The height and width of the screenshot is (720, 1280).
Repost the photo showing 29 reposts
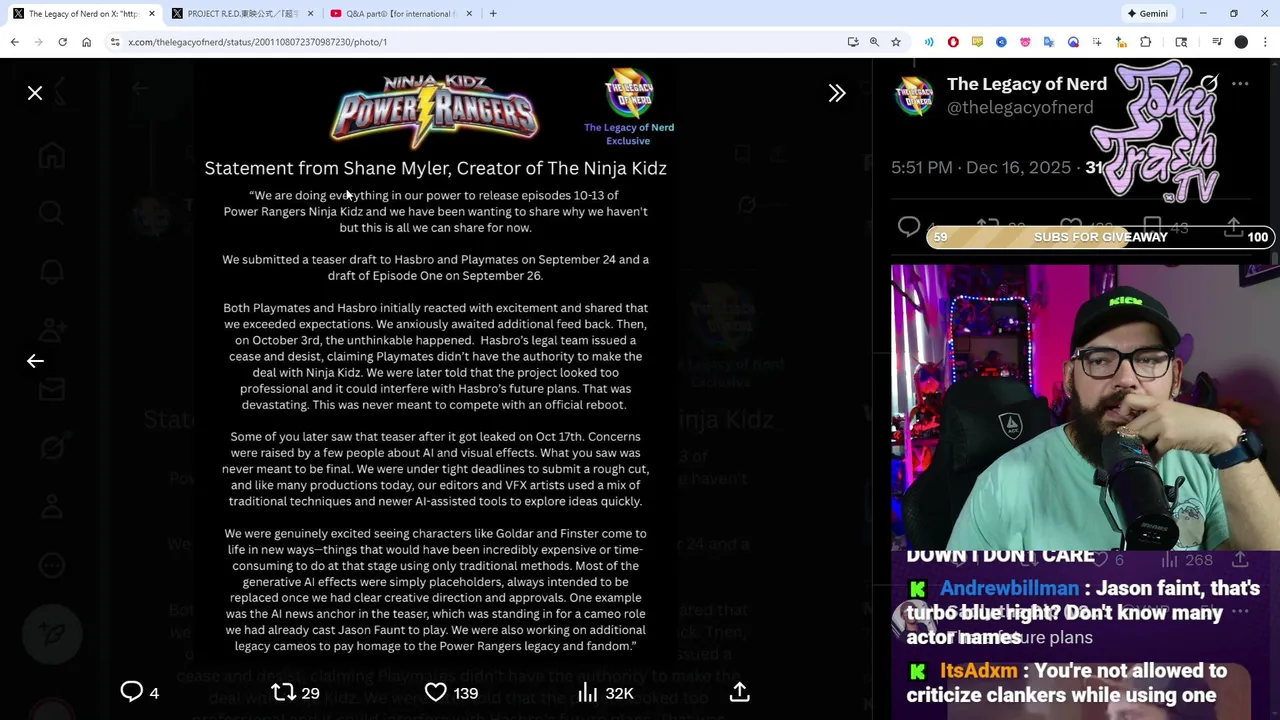pyautogui.click(x=295, y=692)
